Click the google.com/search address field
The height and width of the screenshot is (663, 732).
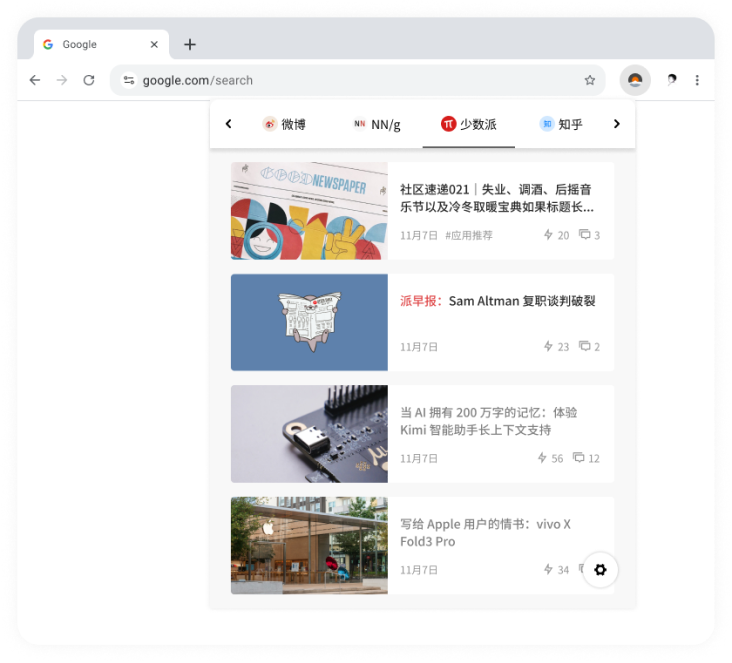pos(357,80)
